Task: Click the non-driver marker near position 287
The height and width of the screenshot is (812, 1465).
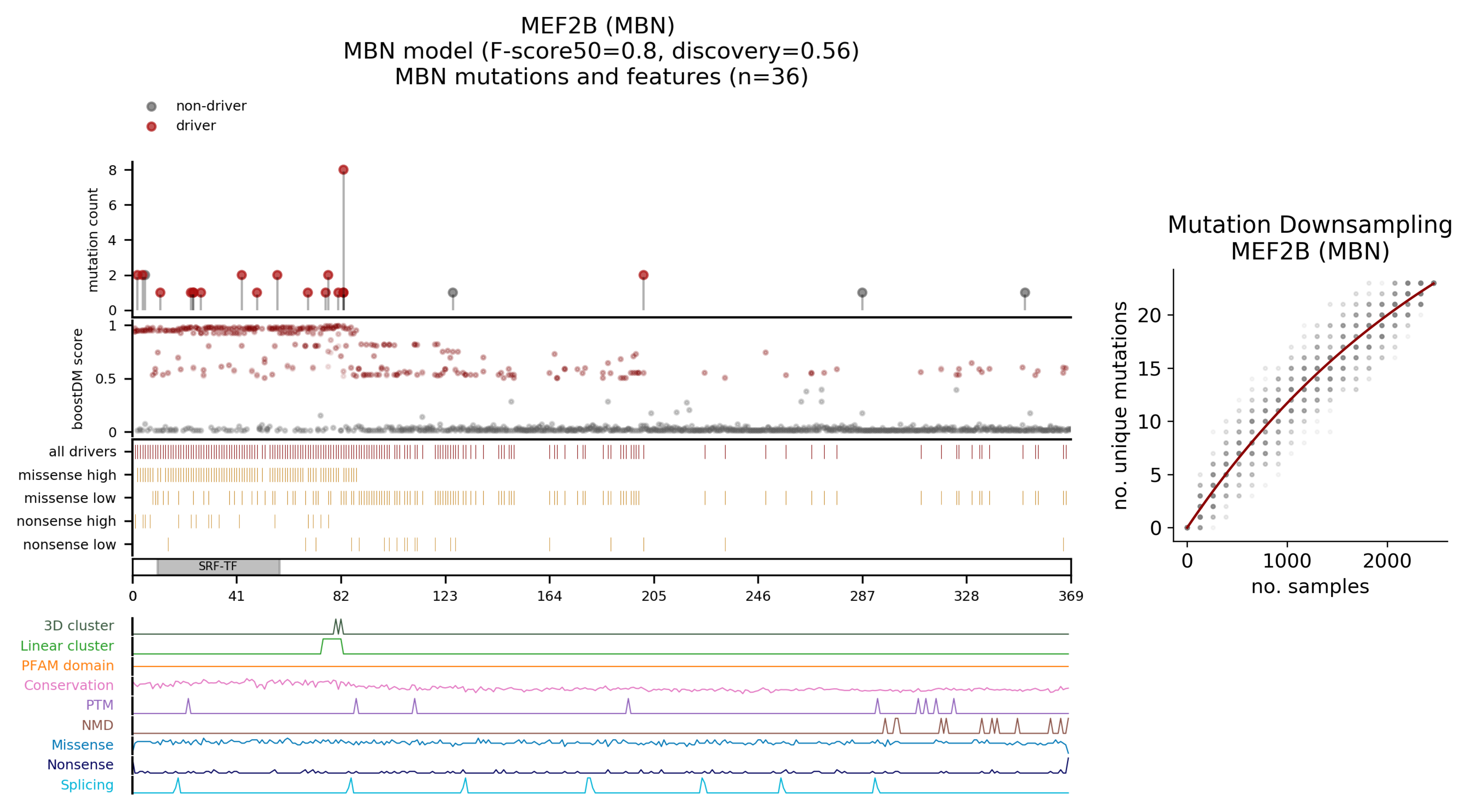Action: click(x=862, y=293)
